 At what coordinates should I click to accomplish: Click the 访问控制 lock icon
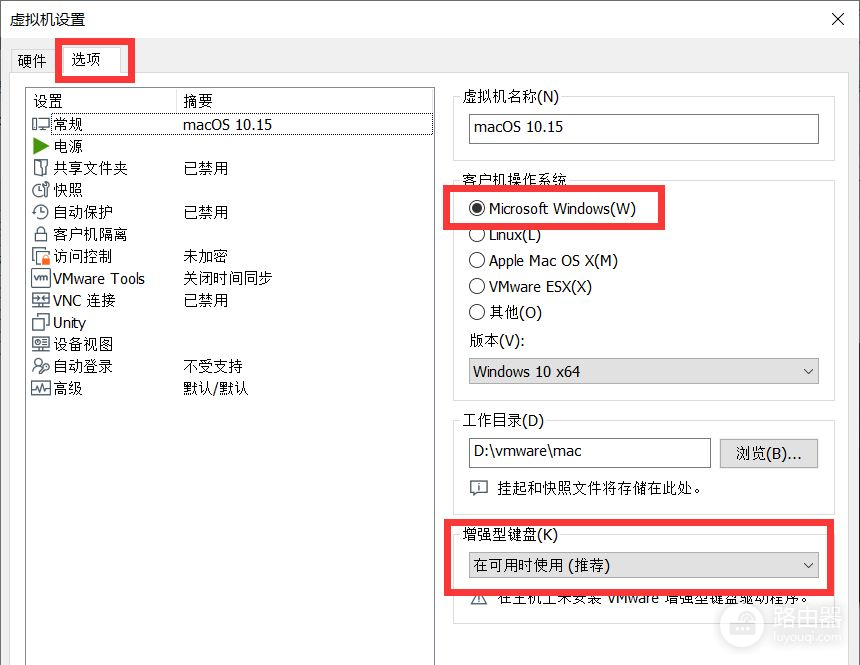41,256
